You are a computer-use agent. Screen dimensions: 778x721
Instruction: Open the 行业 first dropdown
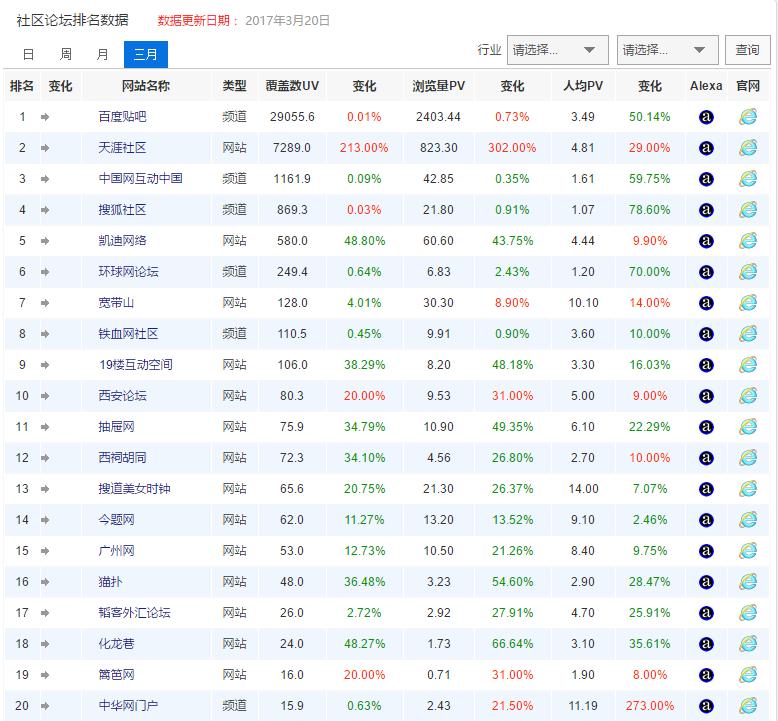[x=558, y=50]
